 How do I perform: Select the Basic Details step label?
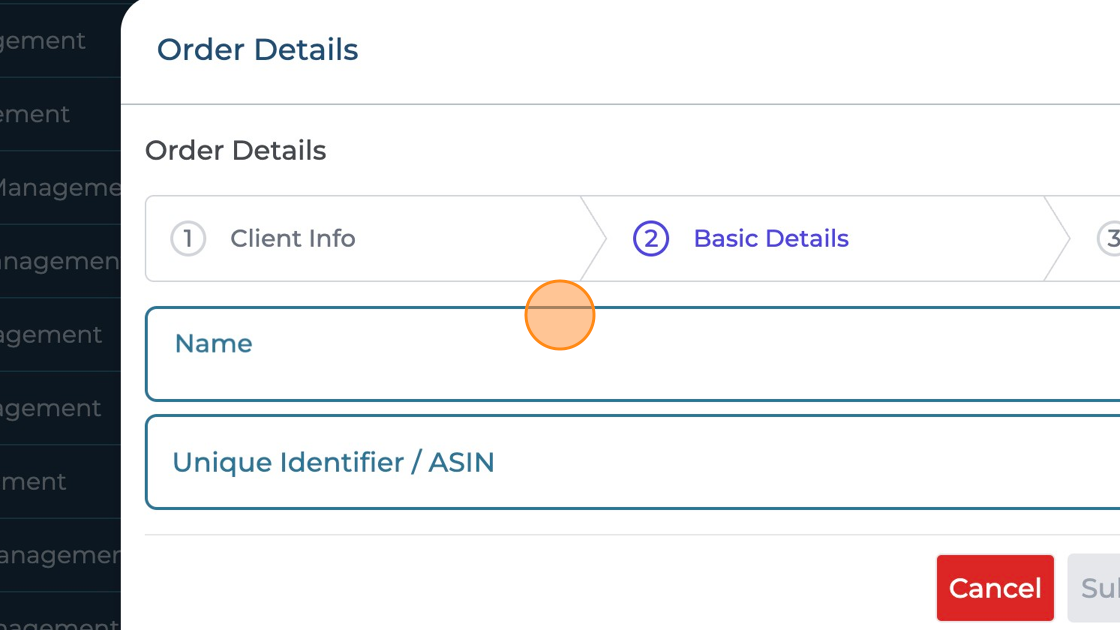(x=771, y=239)
